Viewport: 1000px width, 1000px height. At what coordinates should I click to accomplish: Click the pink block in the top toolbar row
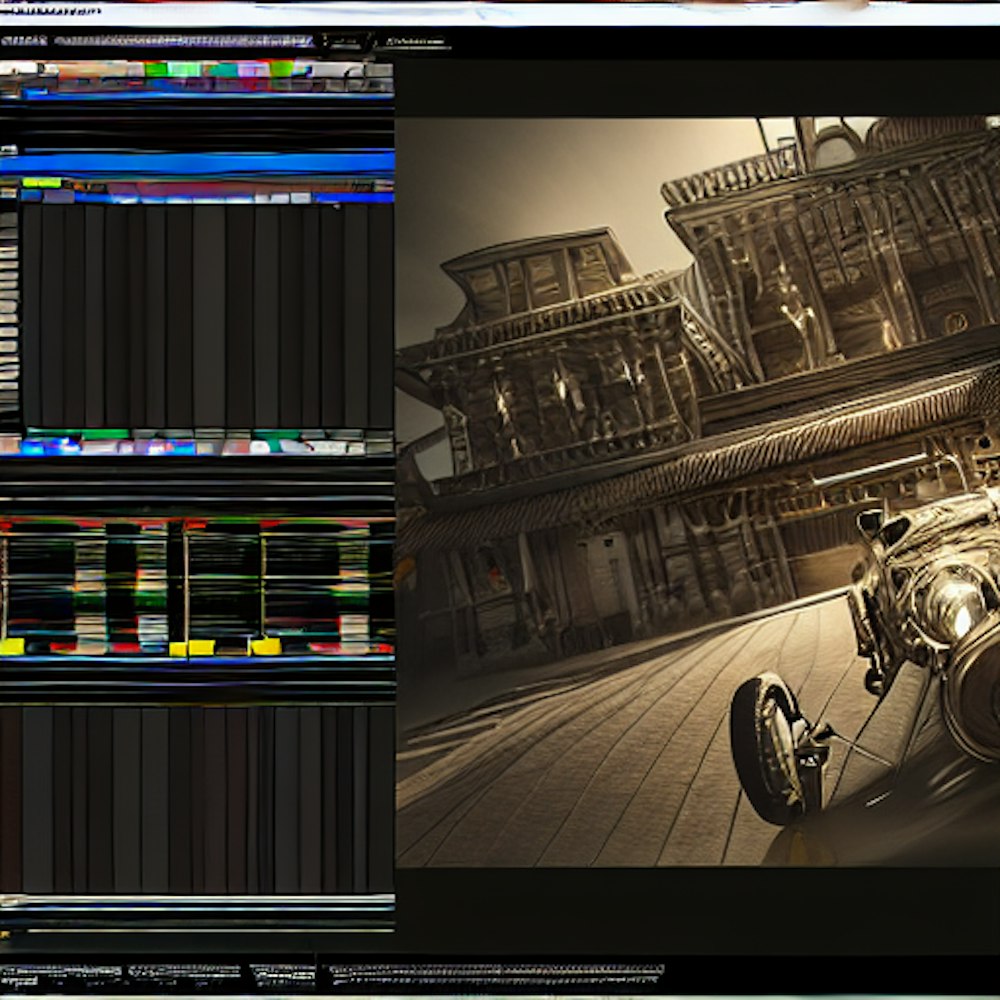(x=252, y=70)
